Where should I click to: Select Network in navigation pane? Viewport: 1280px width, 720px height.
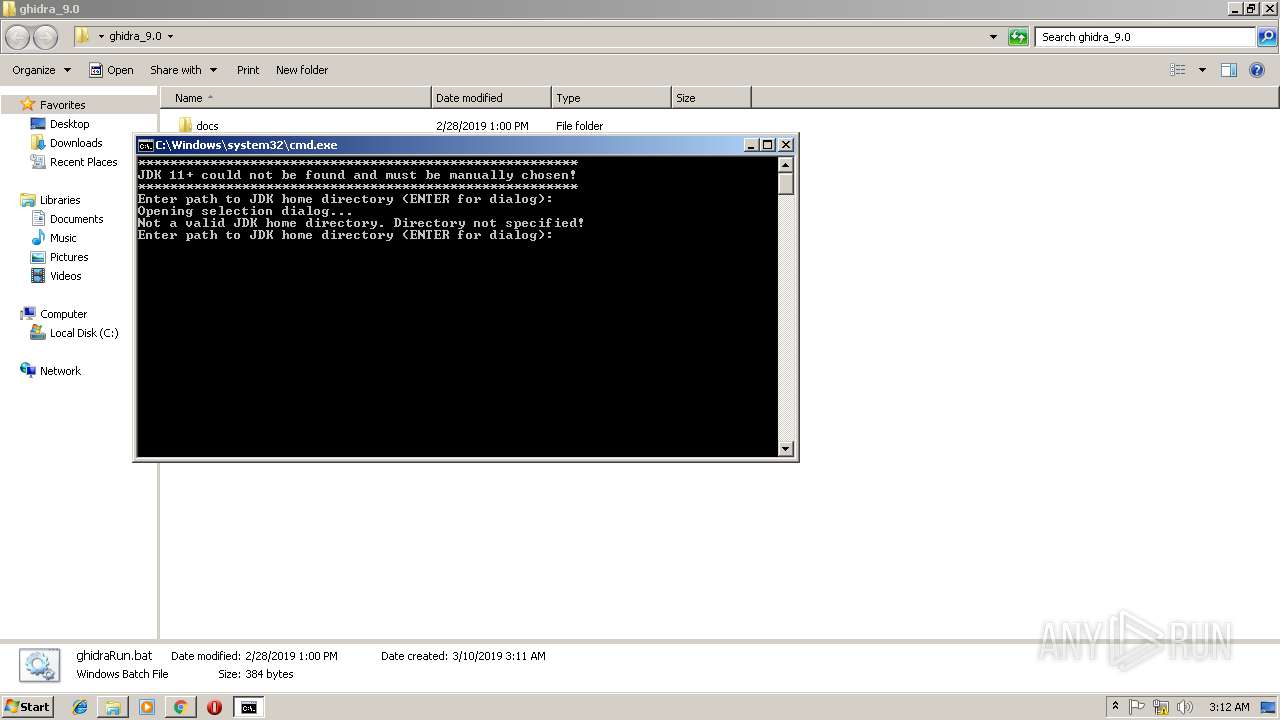point(60,371)
